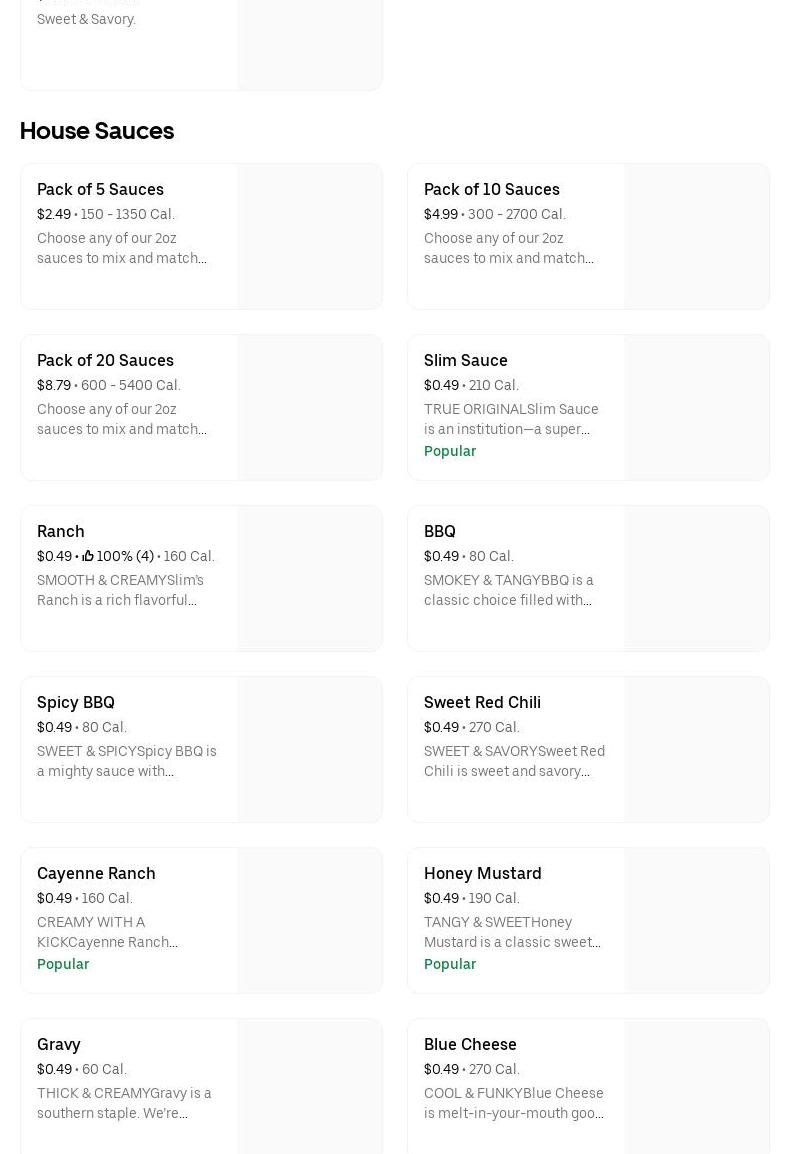Open the Blue Cheese item title

click(470, 1044)
